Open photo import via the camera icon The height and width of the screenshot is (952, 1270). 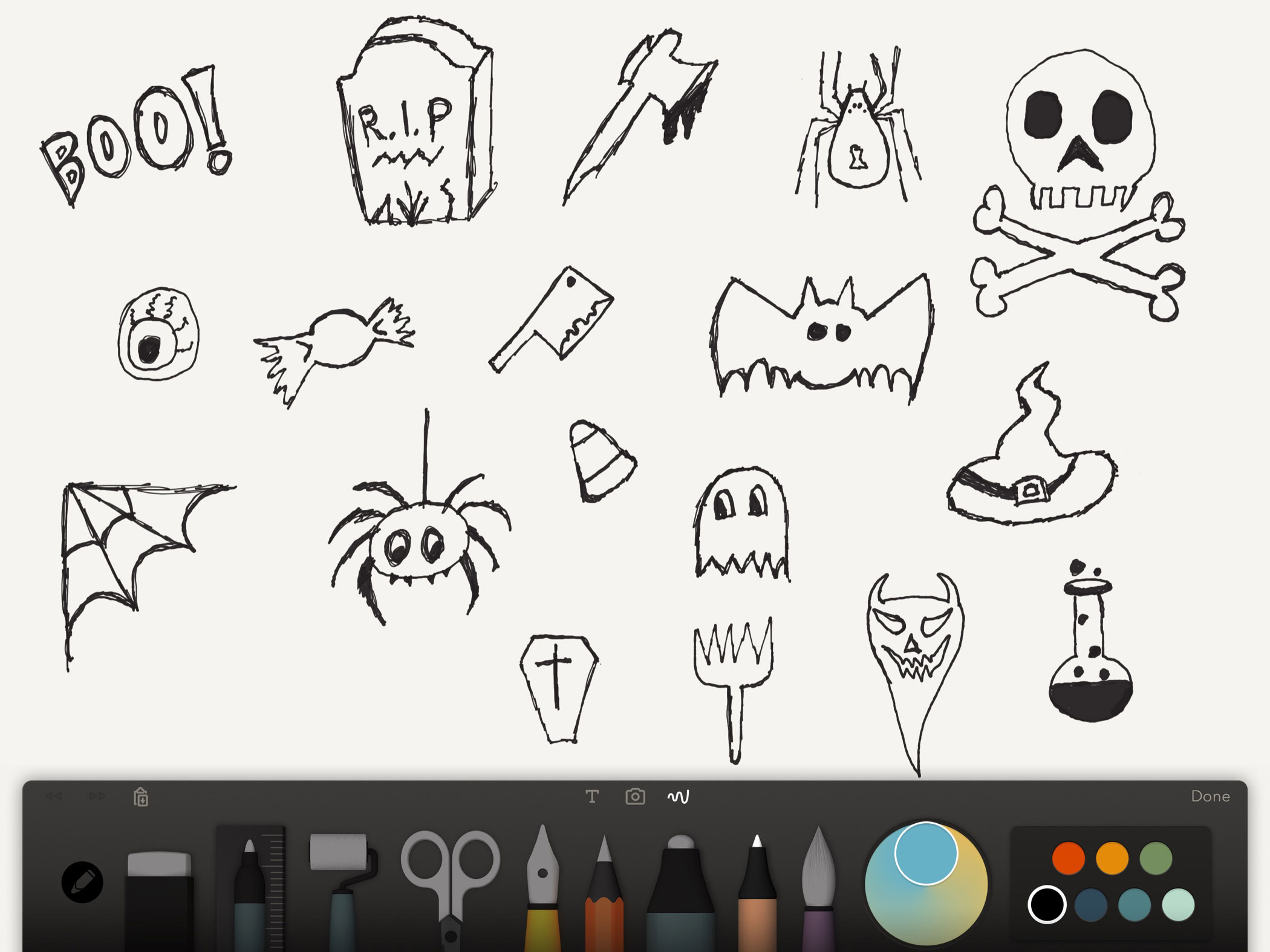click(x=634, y=797)
